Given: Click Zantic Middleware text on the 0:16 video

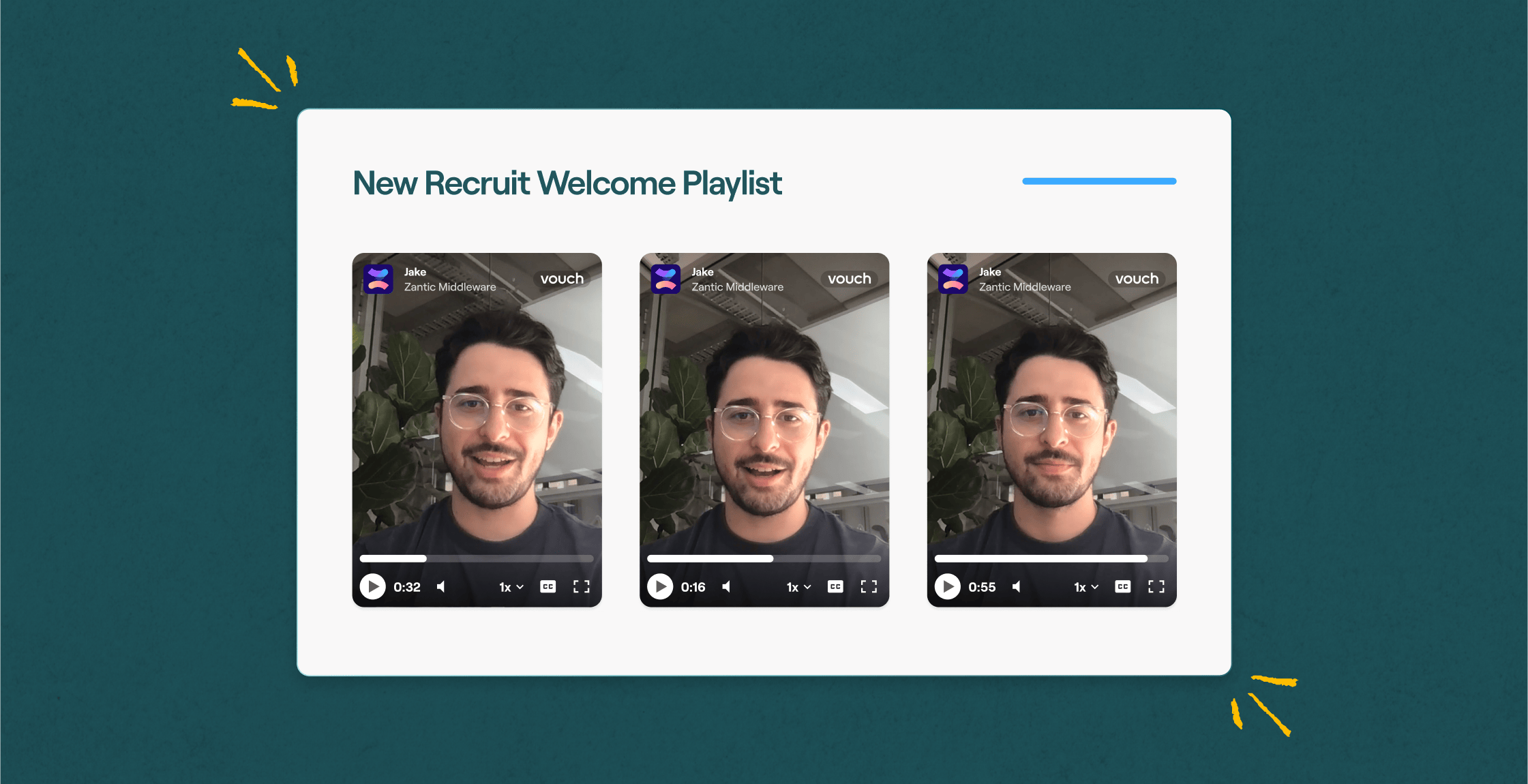Looking at the screenshot, I should coord(738,287).
